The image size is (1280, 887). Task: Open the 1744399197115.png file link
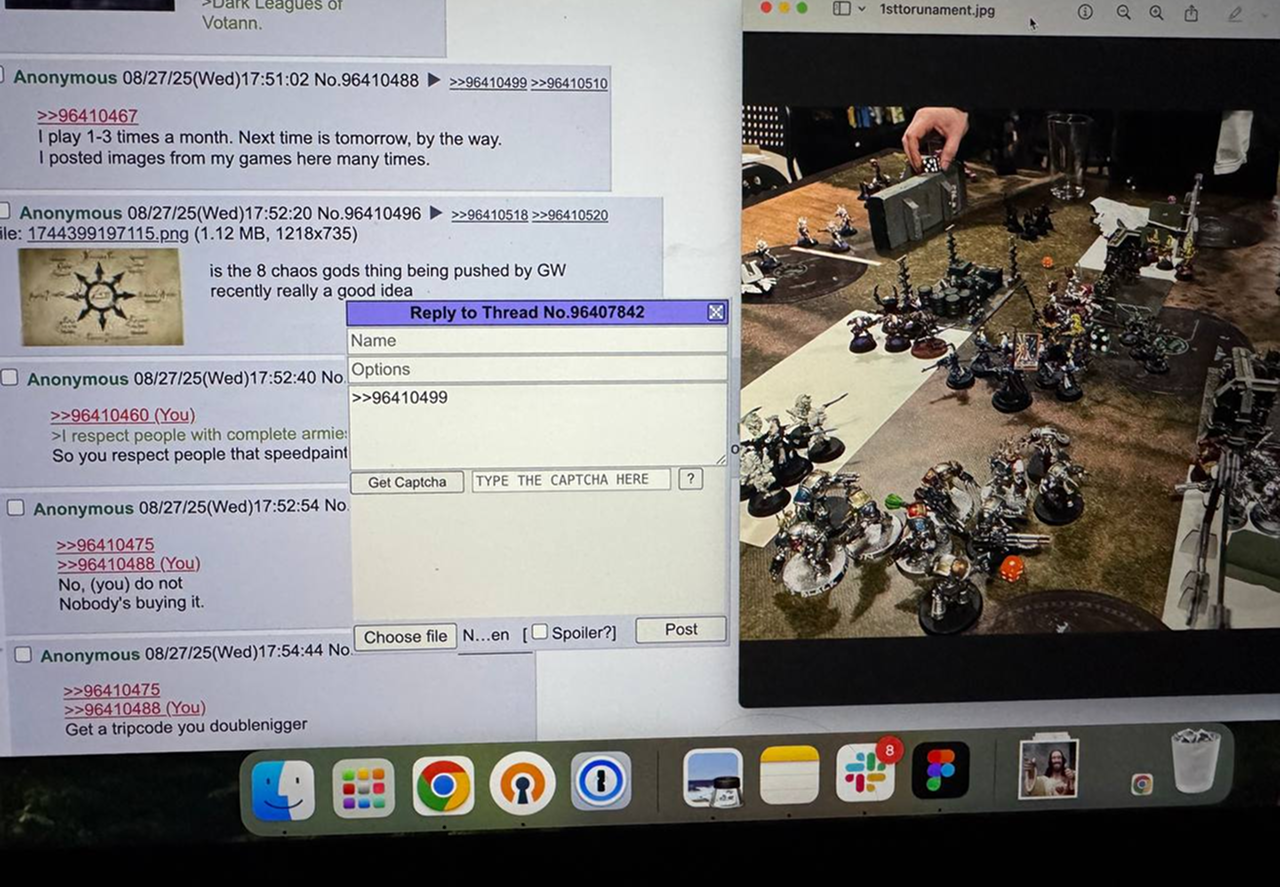[107, 235]
